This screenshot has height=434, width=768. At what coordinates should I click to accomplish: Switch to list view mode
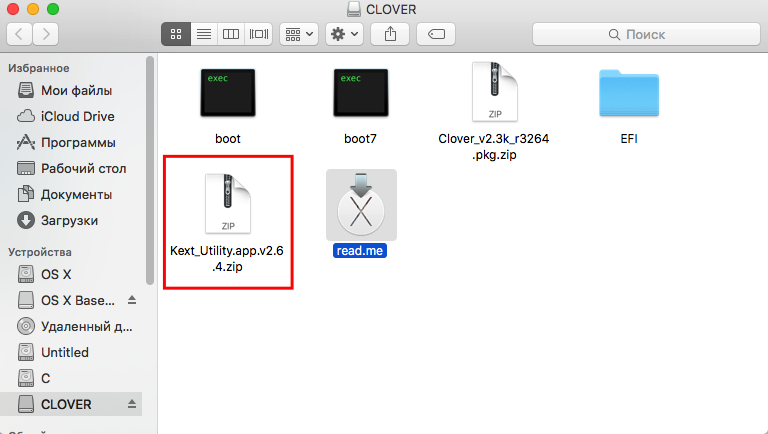[204, 34]
